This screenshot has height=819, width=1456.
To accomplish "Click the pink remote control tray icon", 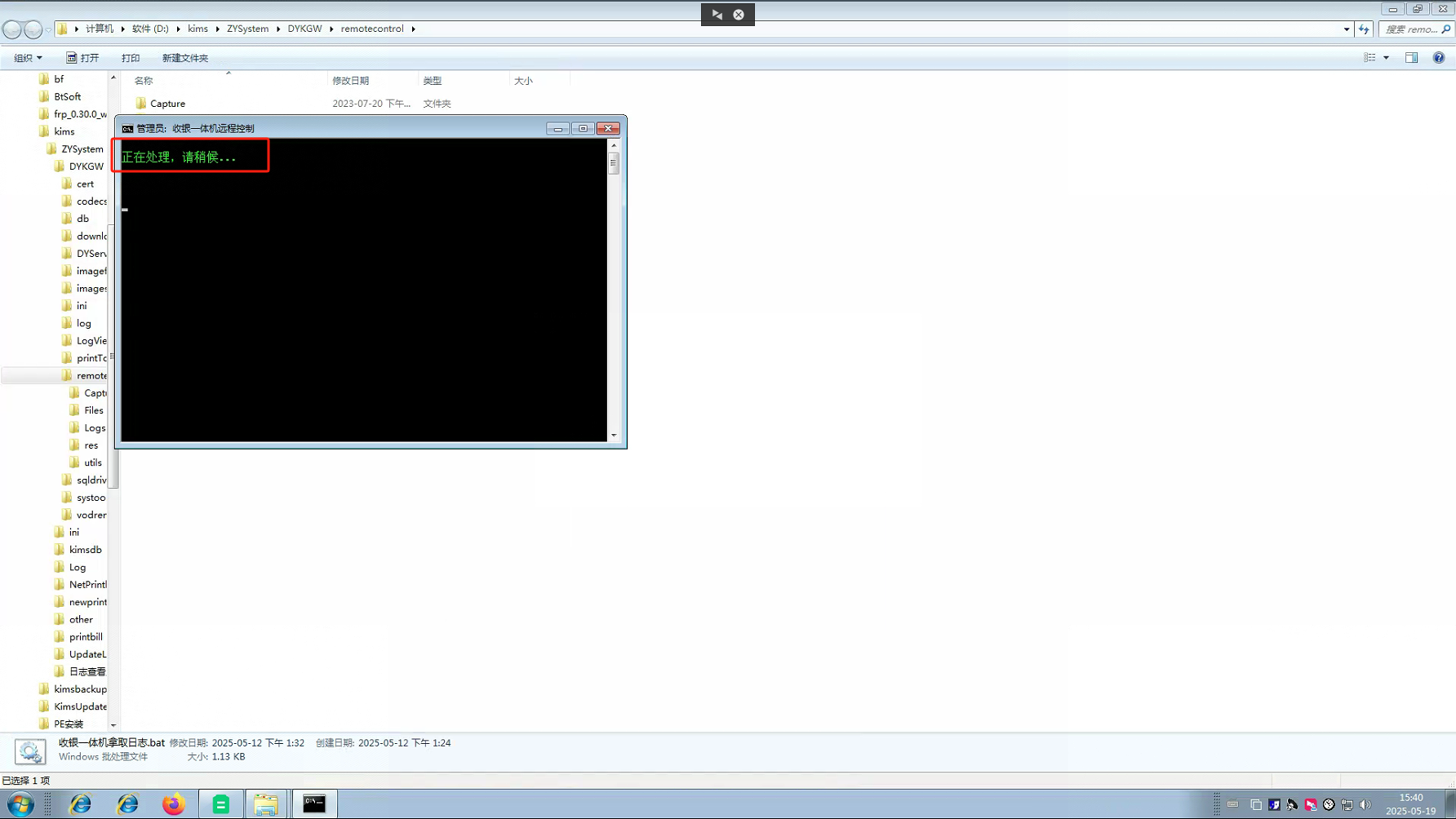I will (x=1311, y=805).
